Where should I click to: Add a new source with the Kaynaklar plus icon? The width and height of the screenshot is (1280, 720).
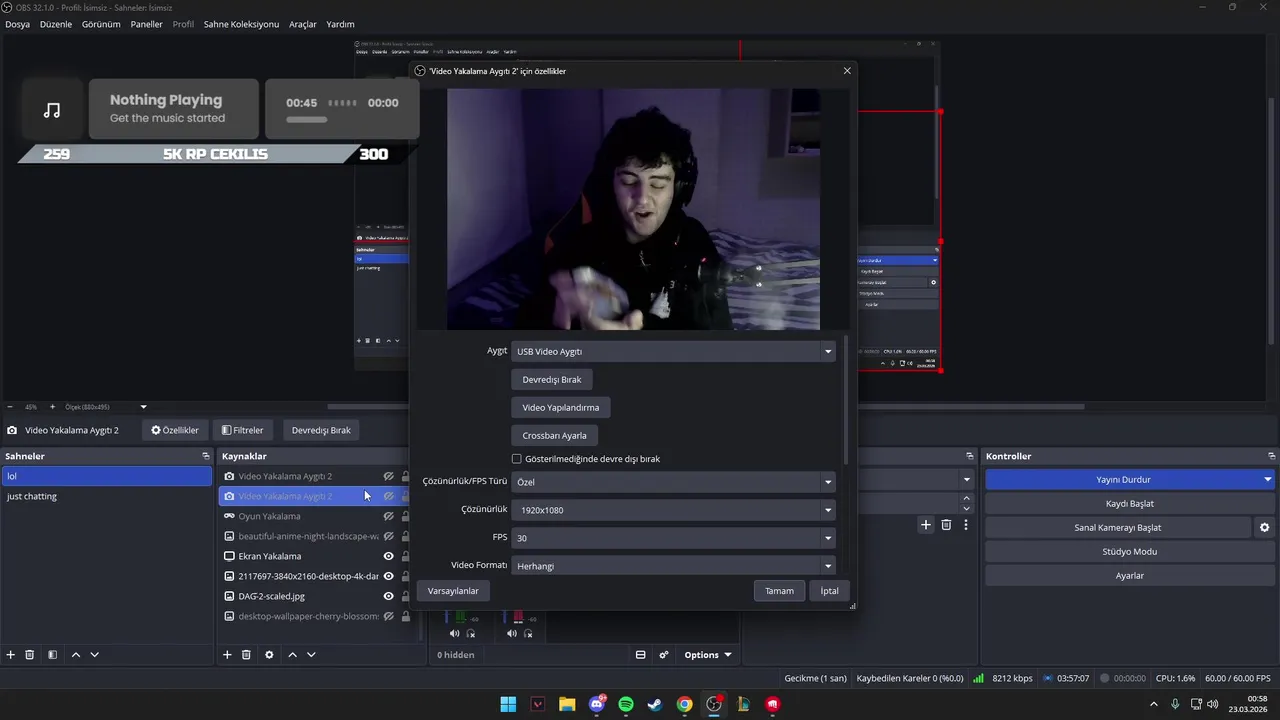tap(227, 655)
